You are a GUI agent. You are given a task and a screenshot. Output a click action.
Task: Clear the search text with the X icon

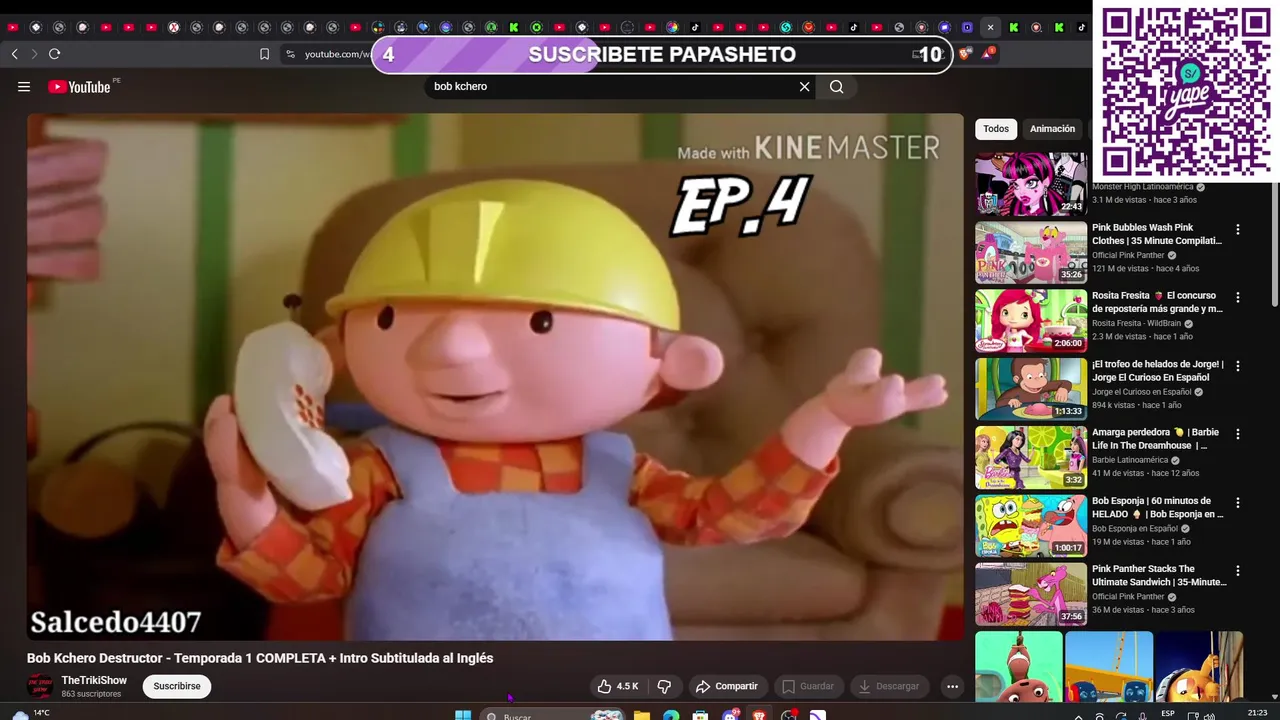coord(804,87)
